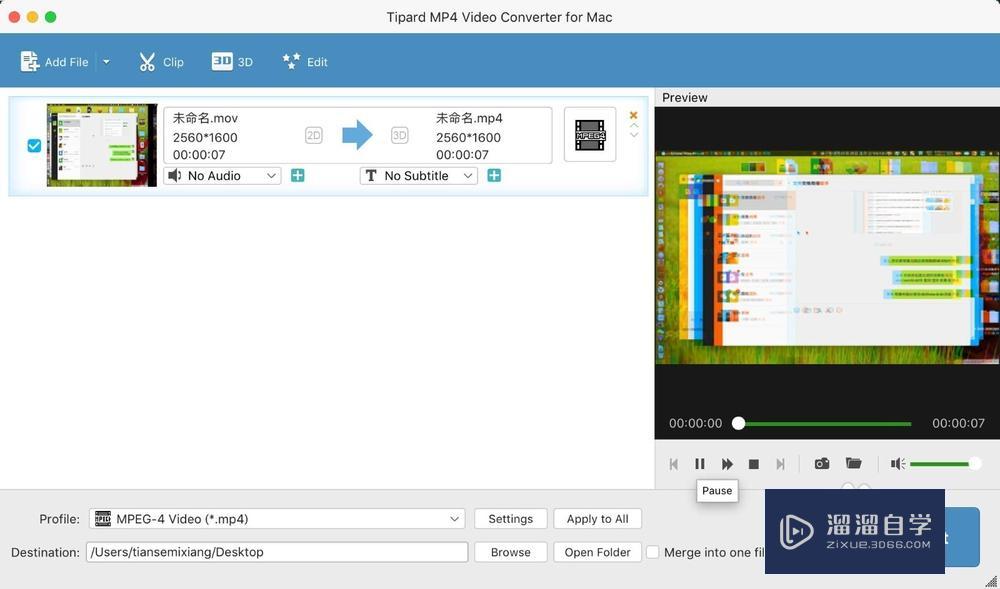Select the 未命名.mov video thumbnail
Image resolution: width=1000 pixels, height=589 pixels.
tap(101, 145)
